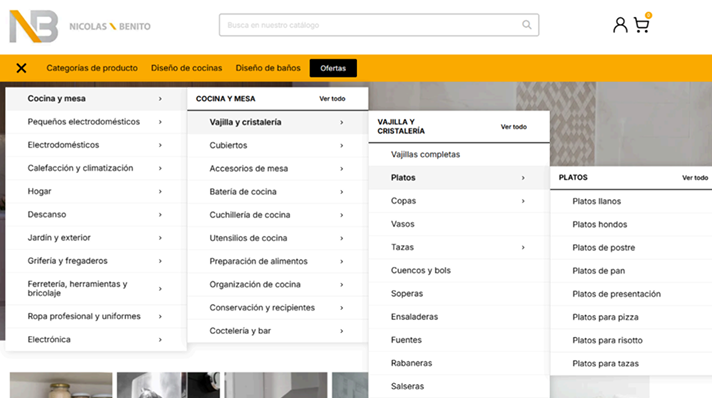Open Conservación y recipientes subcategory

click(277, 308)
